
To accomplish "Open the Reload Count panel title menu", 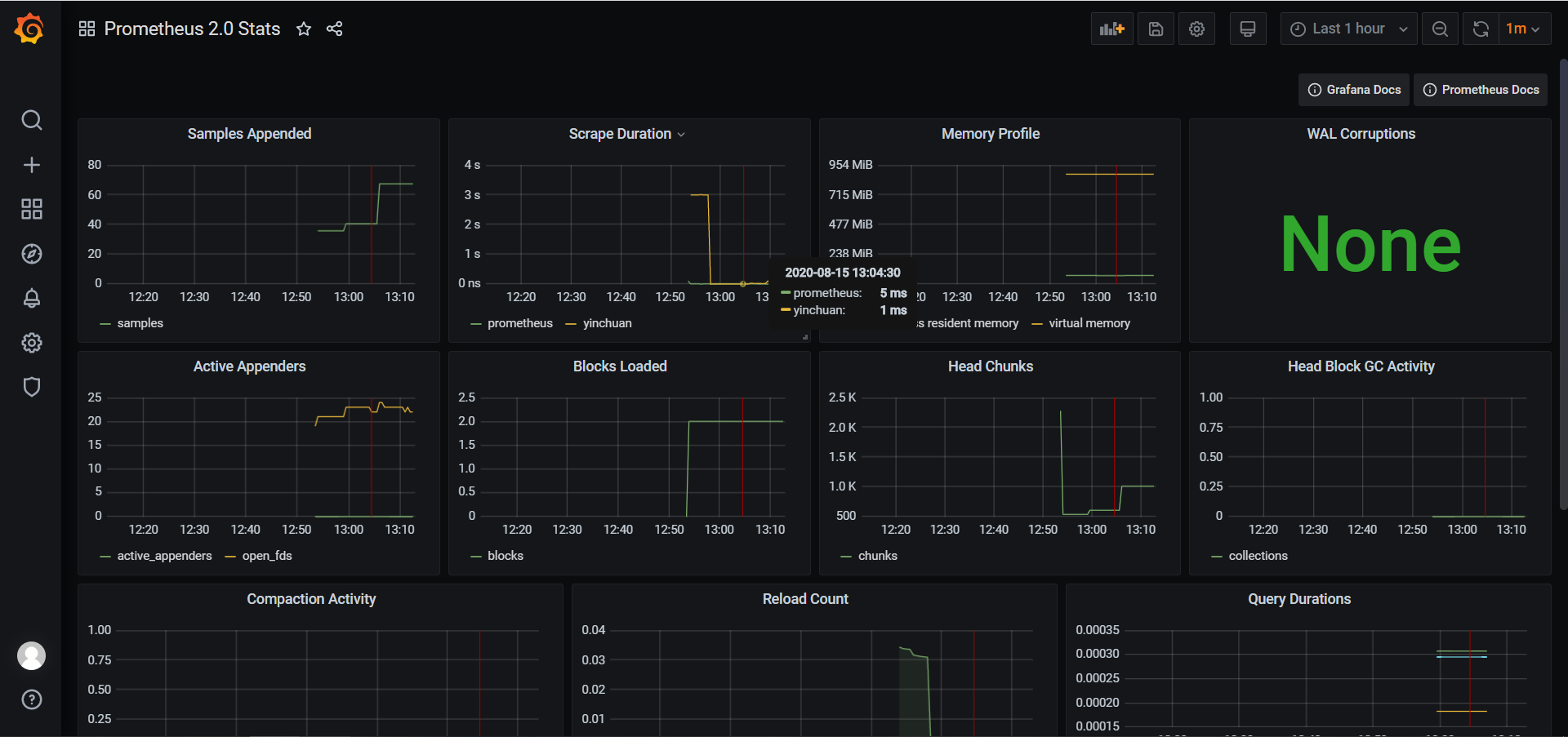I will point(805,599).
